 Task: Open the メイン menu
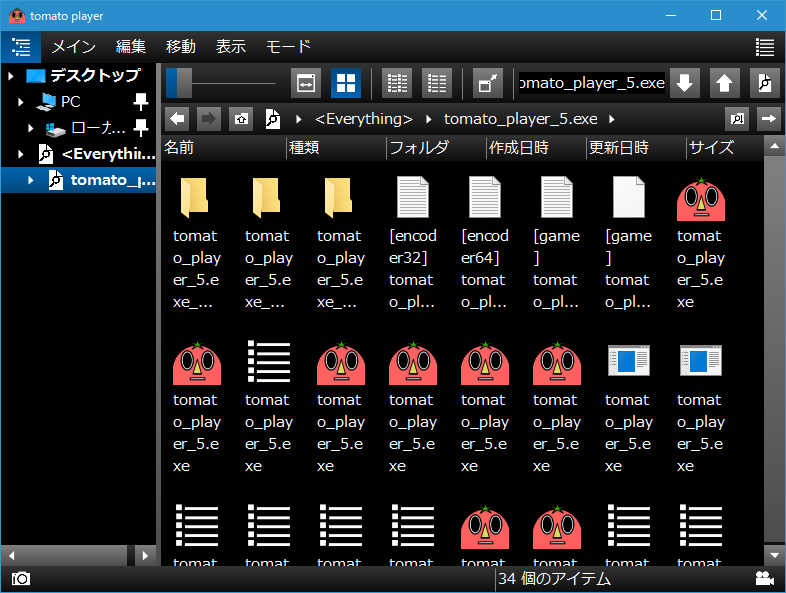tap(73, 47)
